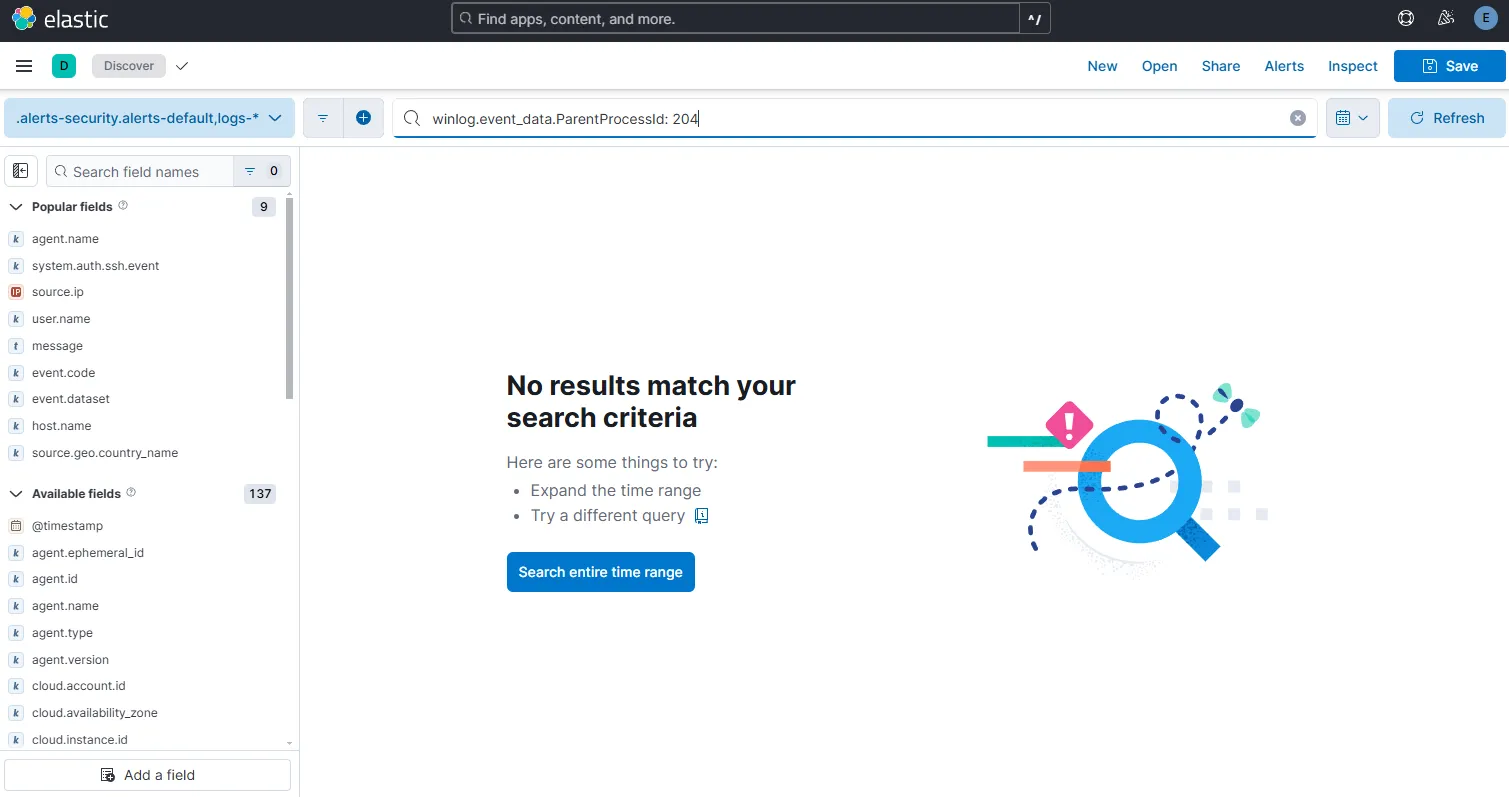This screenshot has width=1509, height=797.
Task: Add a new filter with the plus icon
Action: (x=363, y=117)
